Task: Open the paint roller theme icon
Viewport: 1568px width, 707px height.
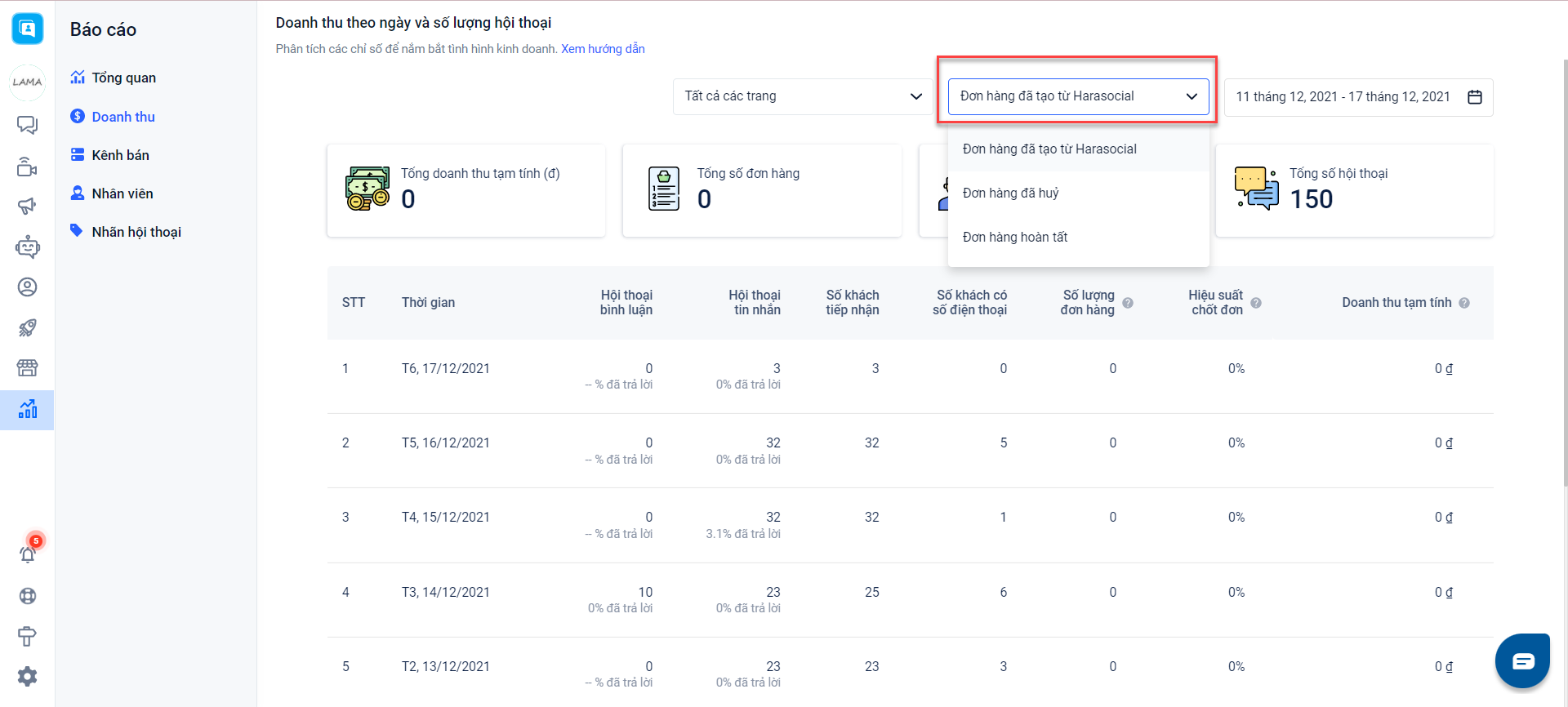Action: click(x=27, y=636)
